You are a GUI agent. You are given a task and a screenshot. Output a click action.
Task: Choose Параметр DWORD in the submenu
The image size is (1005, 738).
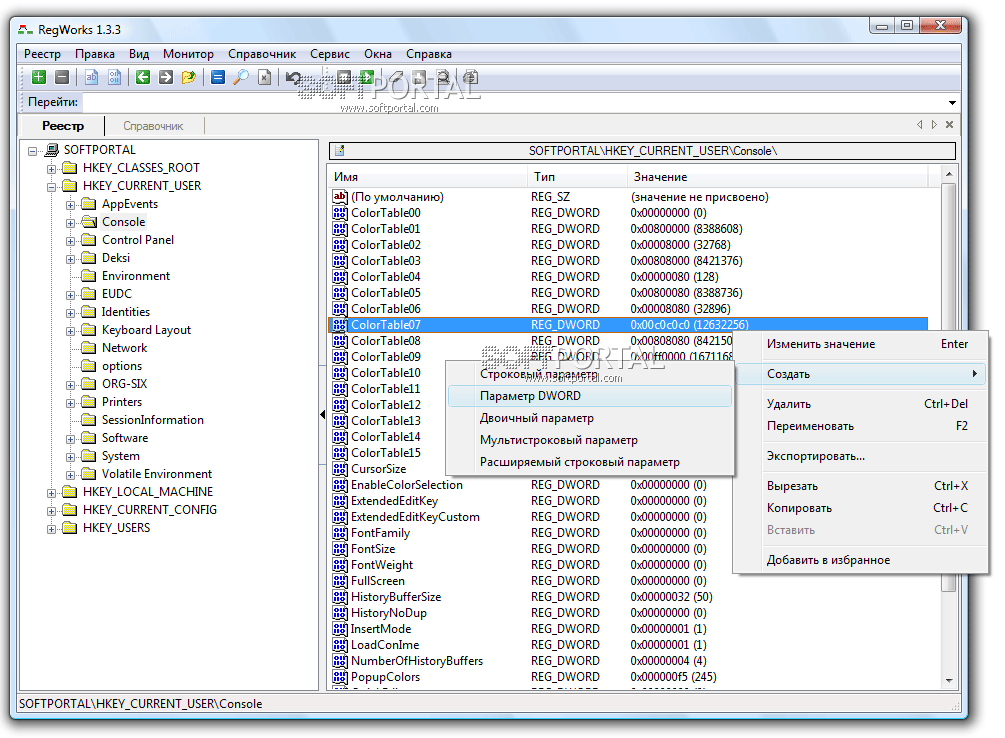tap(530, 396)
